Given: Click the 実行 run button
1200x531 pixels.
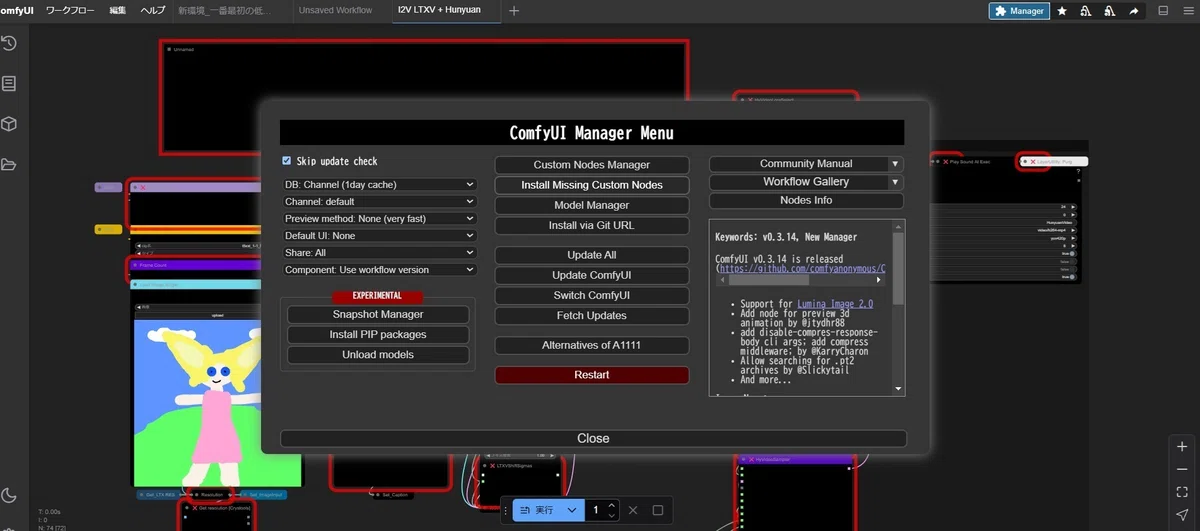Looking at the screenshot, I should click(537, 510).
